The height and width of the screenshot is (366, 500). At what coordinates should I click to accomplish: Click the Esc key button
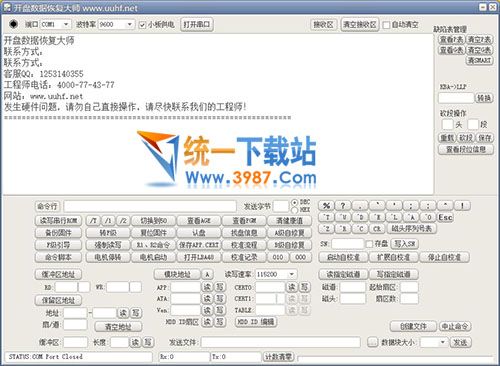click(x=445, y=218)
